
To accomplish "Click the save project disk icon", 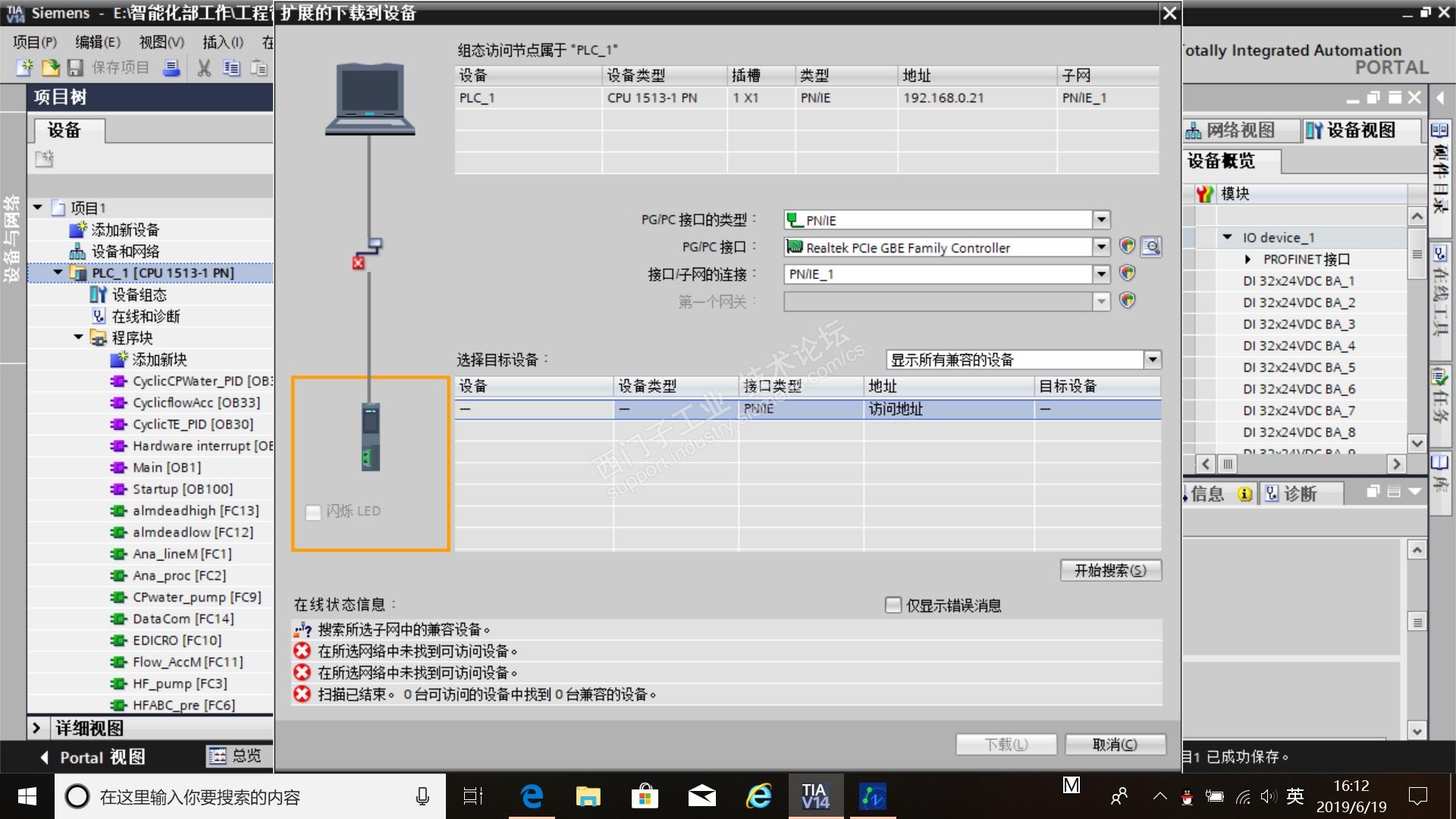I will coord(75,68).
